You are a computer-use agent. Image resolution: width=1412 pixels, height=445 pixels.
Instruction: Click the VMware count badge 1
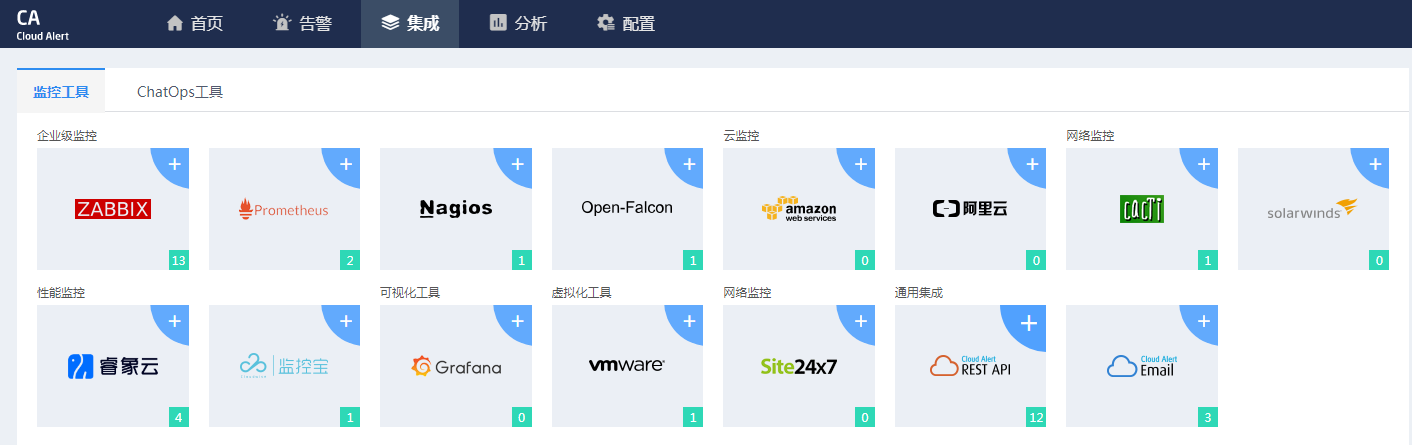click(693, 418)
